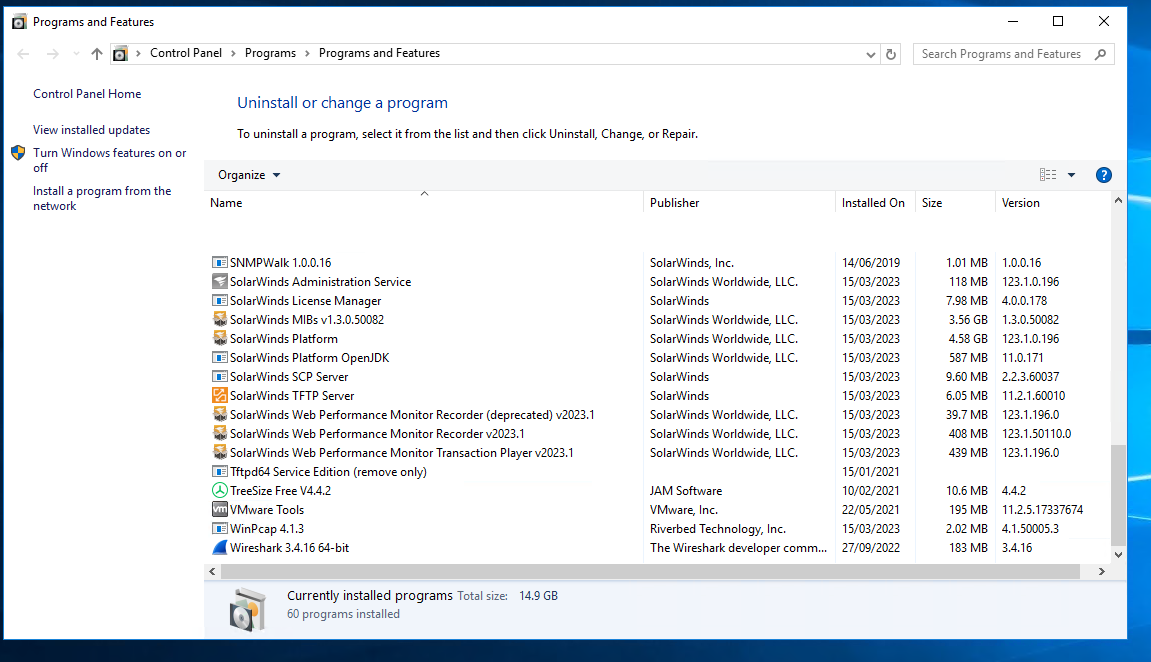This screenshot has width=1151, height=662.
Task: Click the back navigation arrow
Action: point(23,54)
